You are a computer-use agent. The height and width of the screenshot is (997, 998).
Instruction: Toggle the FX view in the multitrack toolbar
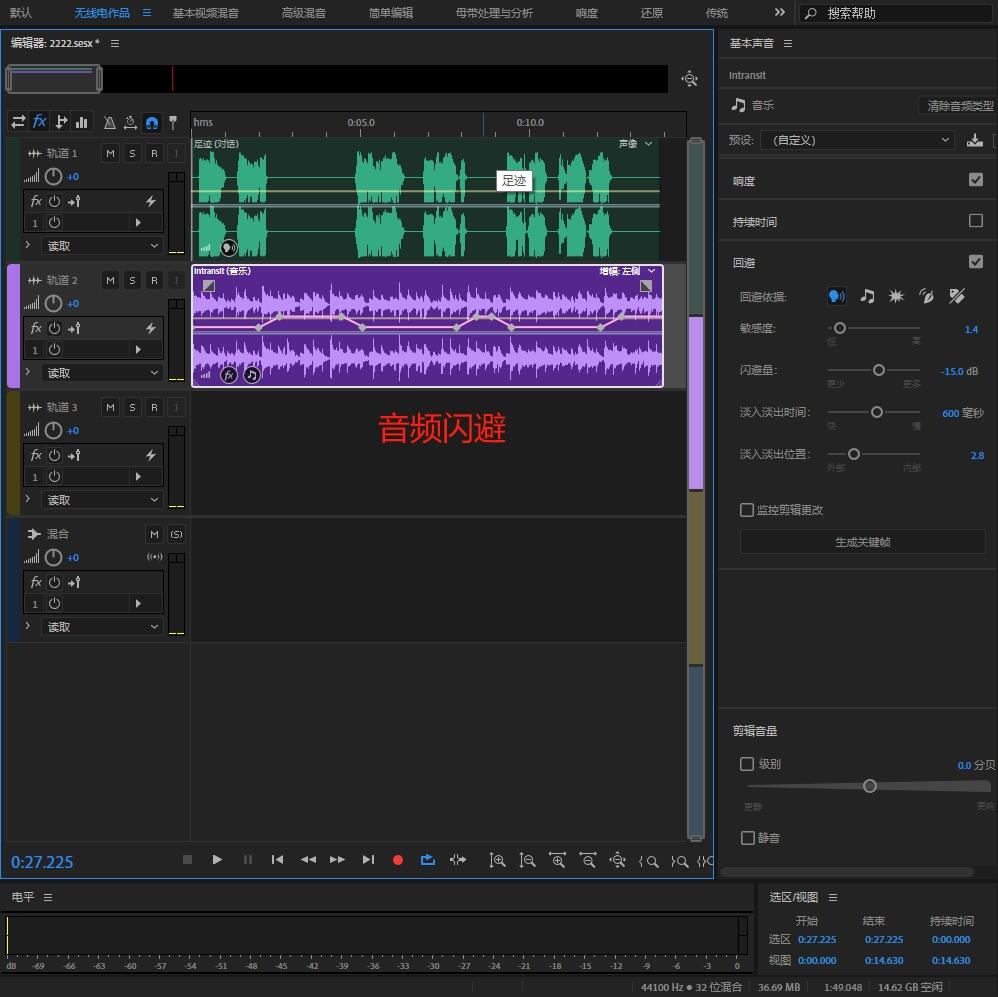39,121
